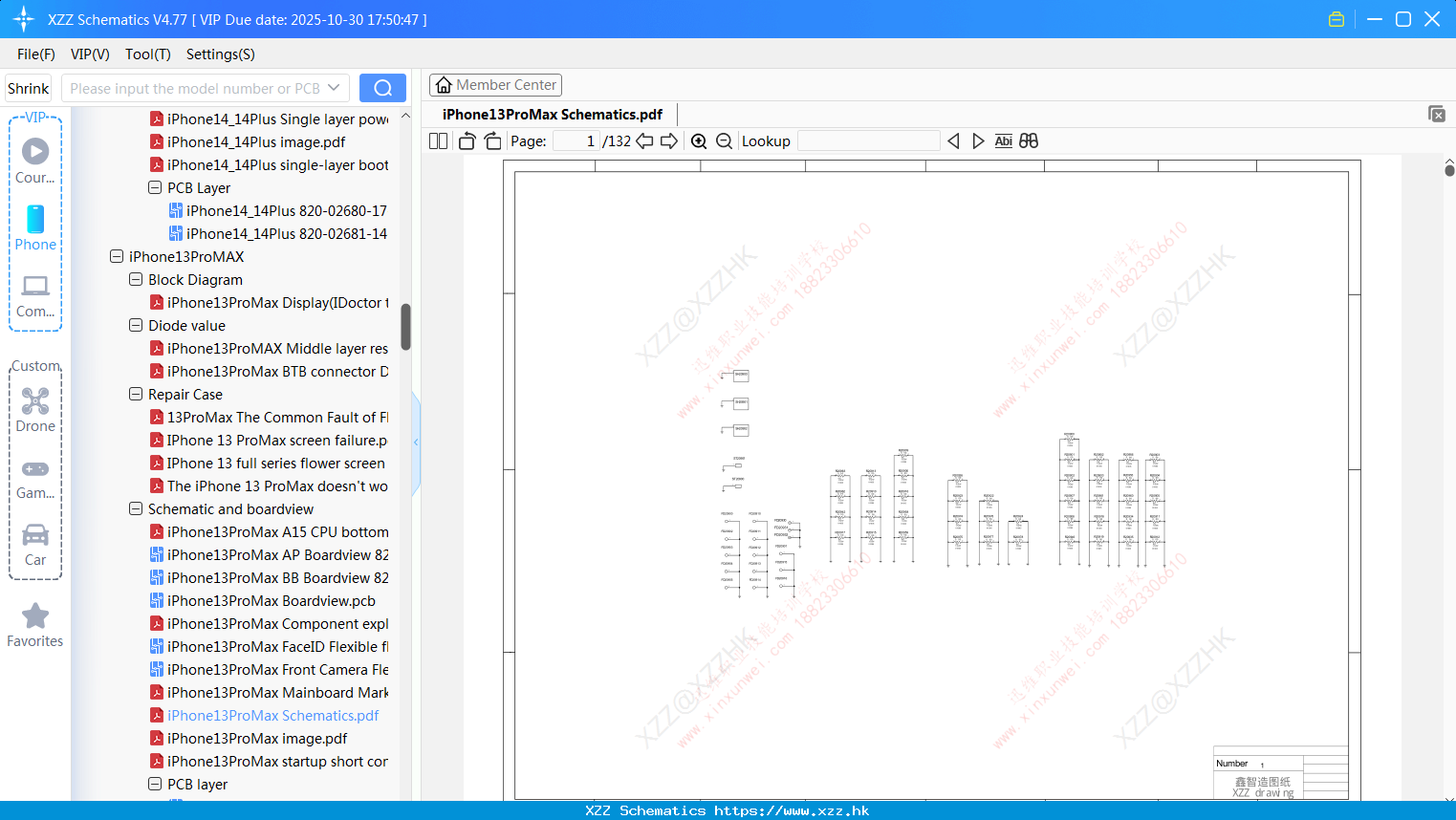Open iPhone13ProMax Display block diagram

pyautogui.click(x=269, y=302)
